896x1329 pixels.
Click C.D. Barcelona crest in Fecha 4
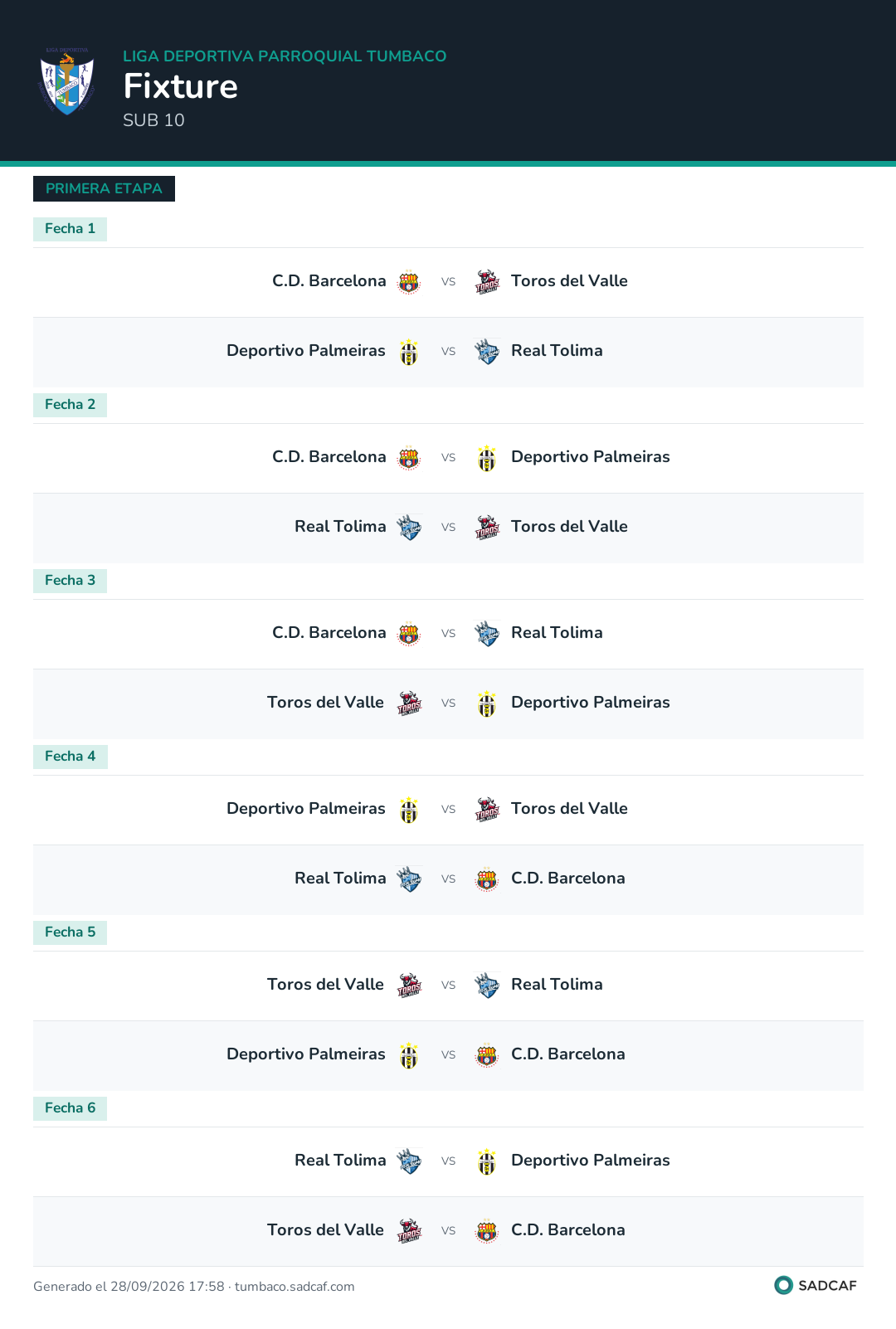487,879
